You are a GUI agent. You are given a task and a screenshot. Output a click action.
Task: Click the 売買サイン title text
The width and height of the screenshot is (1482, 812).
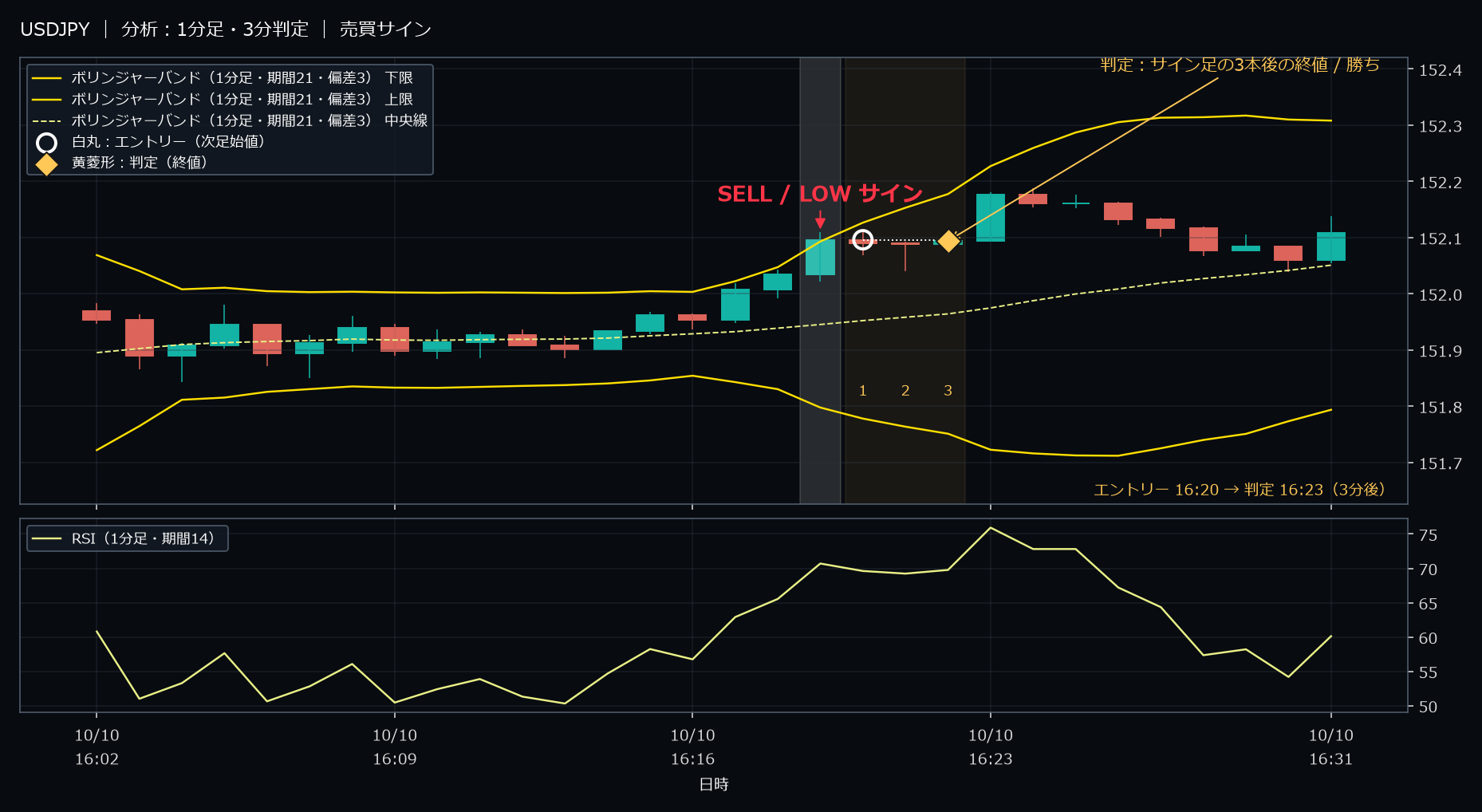click(x=385, y=30)
